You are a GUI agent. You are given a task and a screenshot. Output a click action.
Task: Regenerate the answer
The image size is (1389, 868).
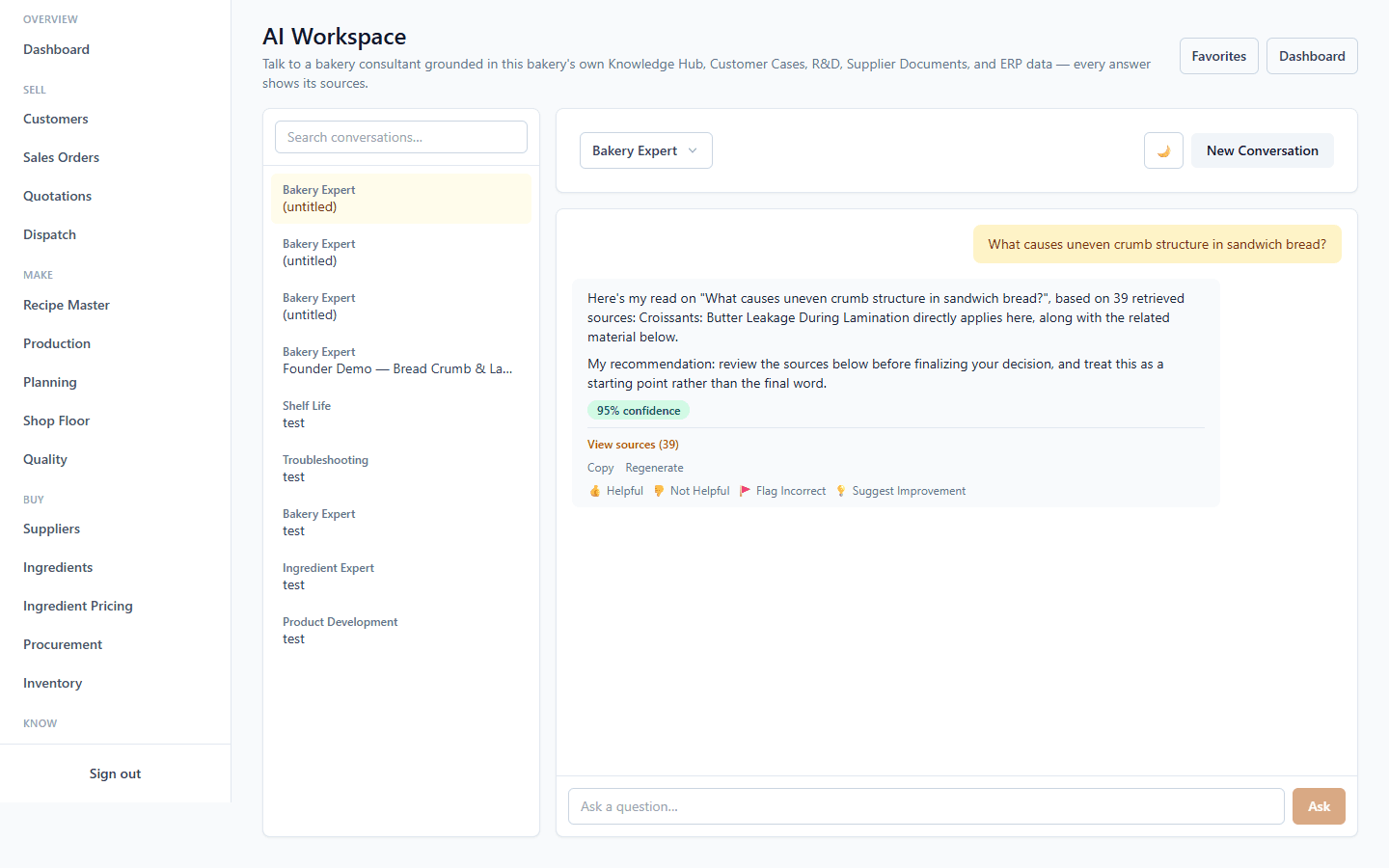(654, 468)
